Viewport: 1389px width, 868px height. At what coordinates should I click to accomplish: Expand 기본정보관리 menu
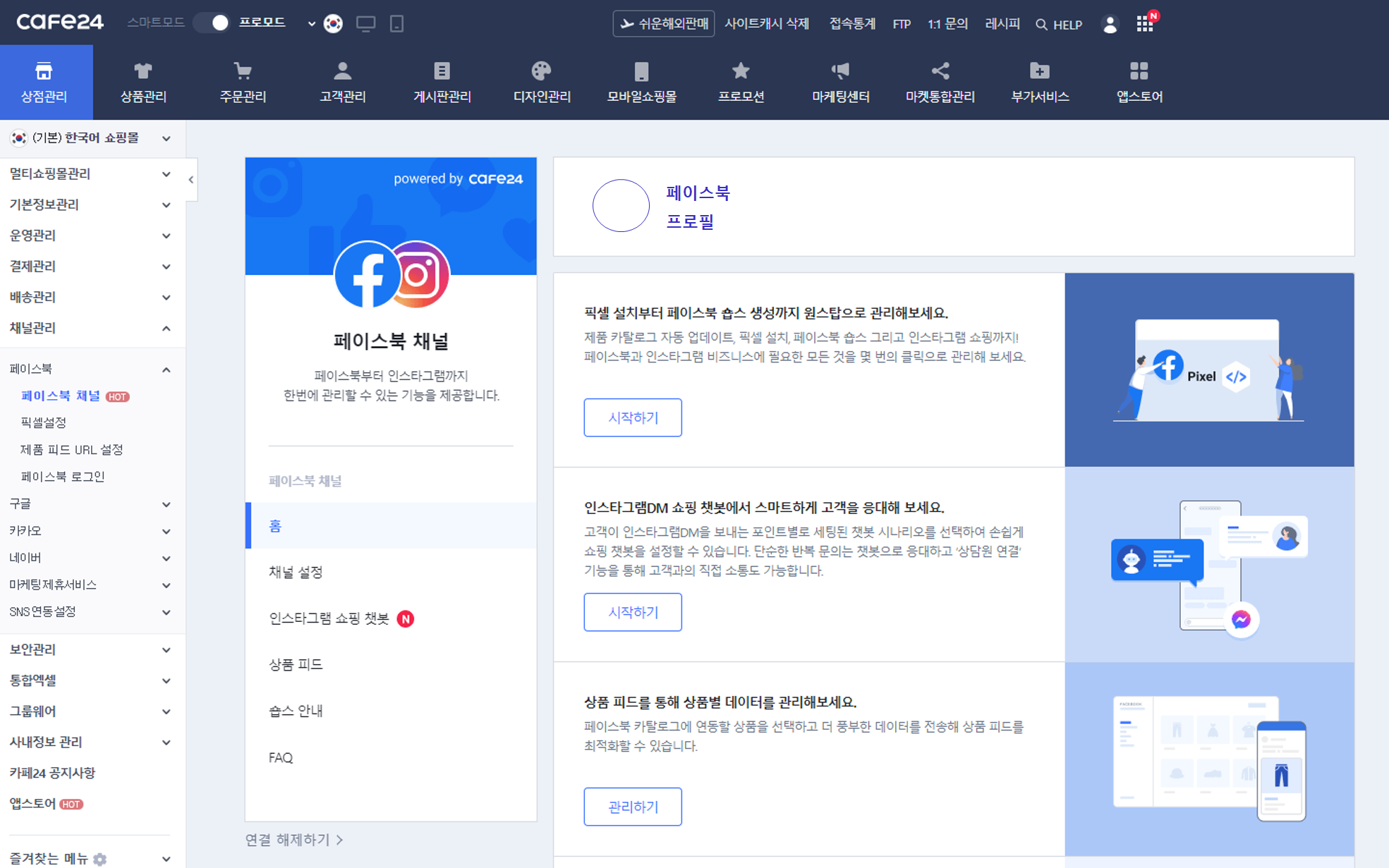[x=92, y=204]
